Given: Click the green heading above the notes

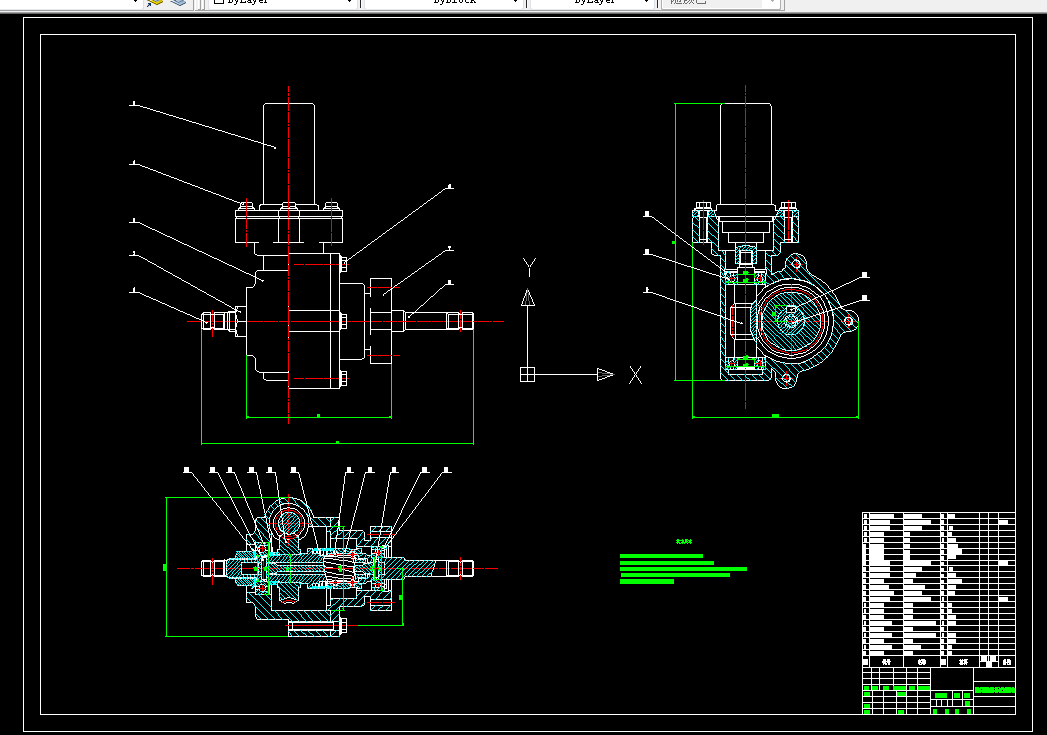Looking at the screenshot, I should [684, 541].
